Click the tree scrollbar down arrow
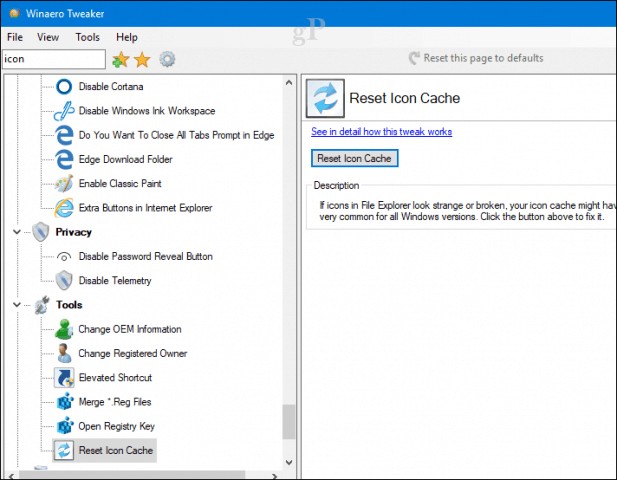 point(289,462)
